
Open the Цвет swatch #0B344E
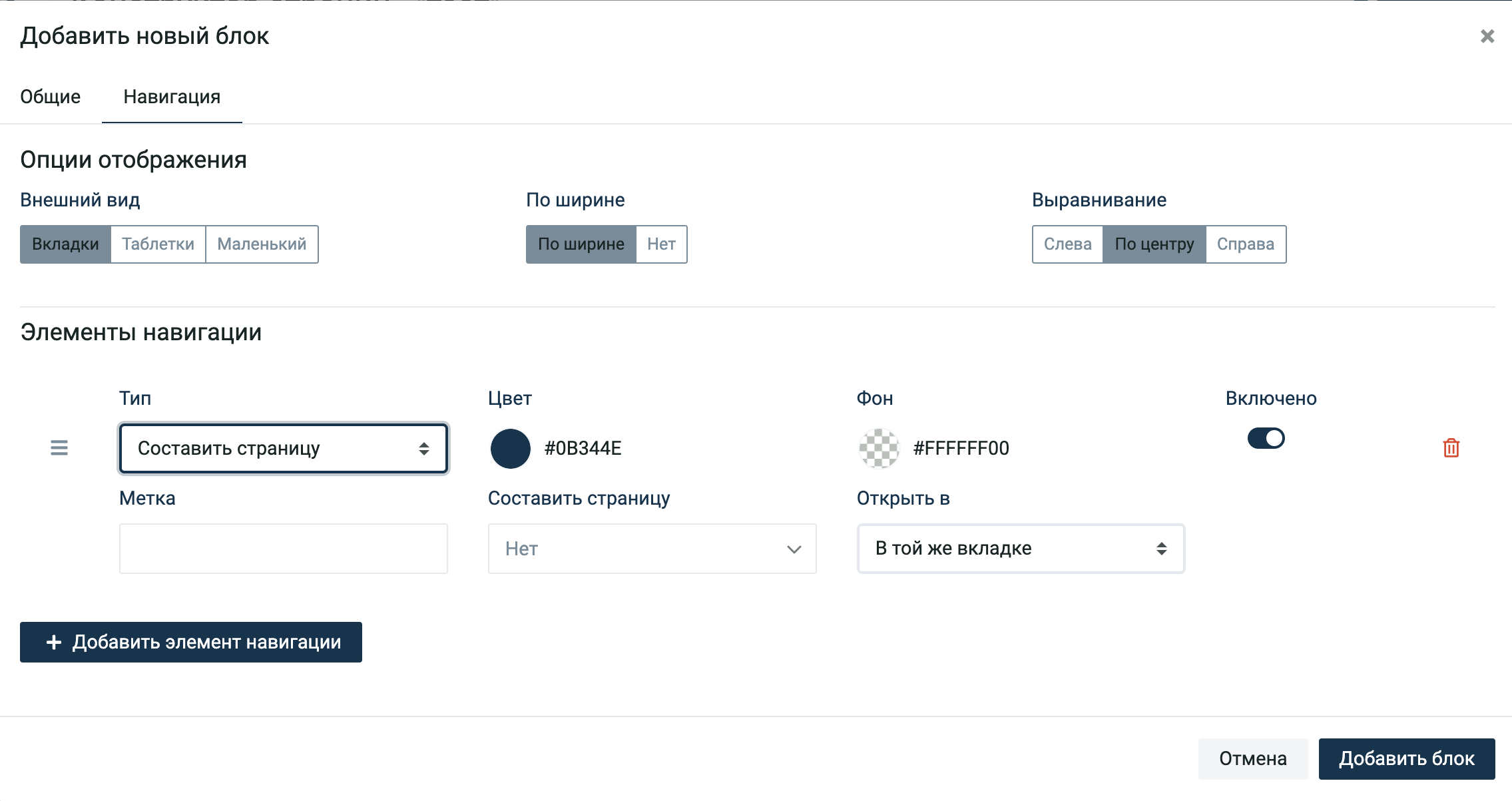[510, 448]
